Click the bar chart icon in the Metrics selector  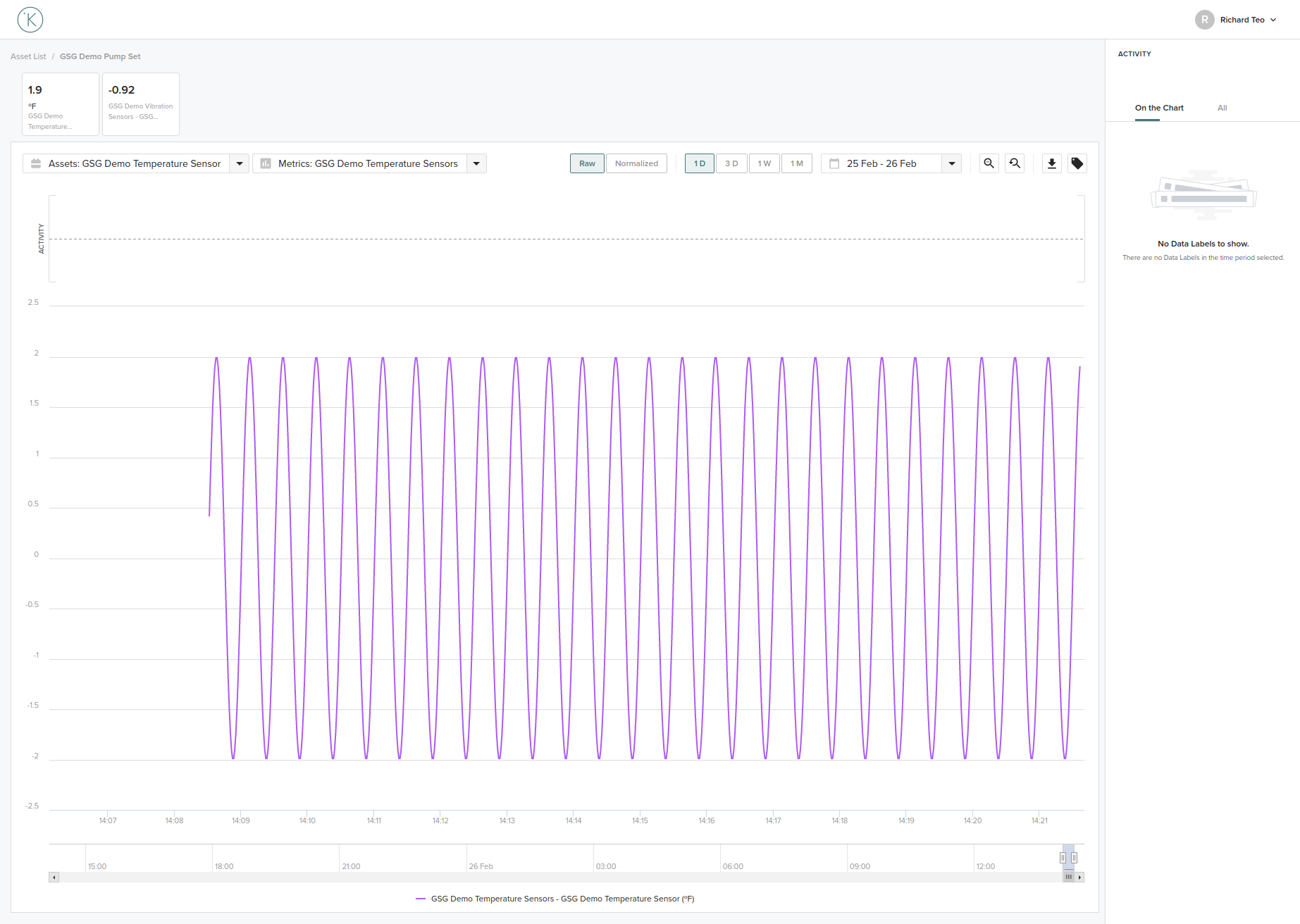266,163
